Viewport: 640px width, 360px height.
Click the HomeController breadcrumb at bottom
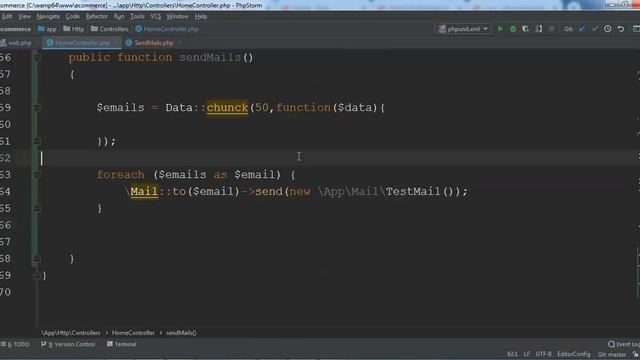click(x=133, y=333)
